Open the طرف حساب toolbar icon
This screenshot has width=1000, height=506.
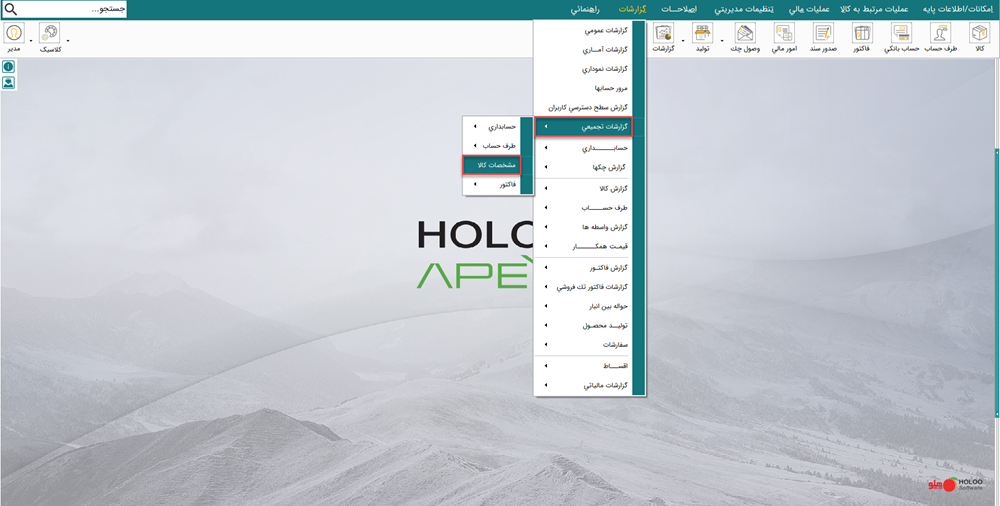[x=941, y=38]
